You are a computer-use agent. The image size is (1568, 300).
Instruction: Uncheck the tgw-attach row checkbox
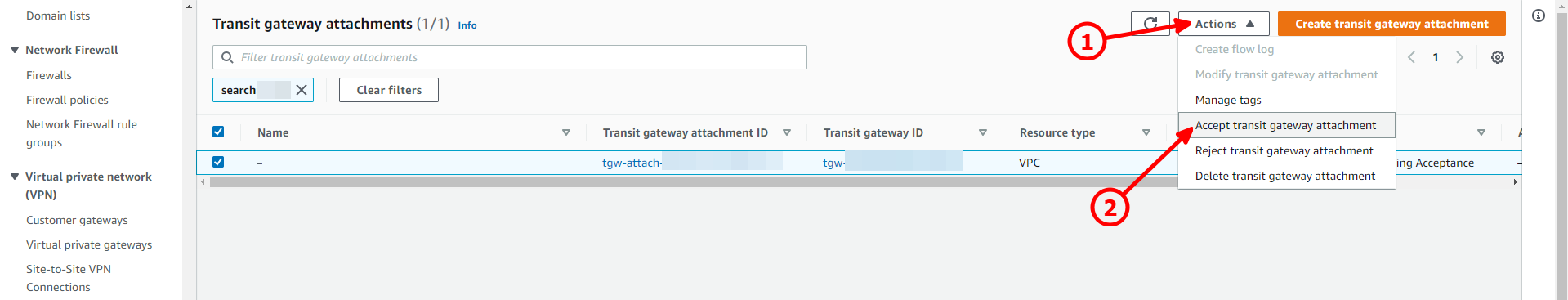(218, 162)
